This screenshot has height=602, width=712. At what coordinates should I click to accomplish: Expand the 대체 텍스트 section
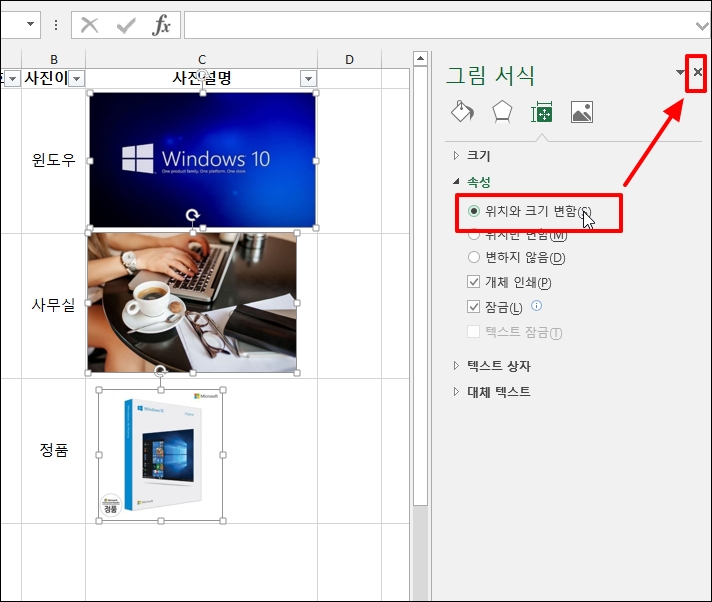(456, 391)
